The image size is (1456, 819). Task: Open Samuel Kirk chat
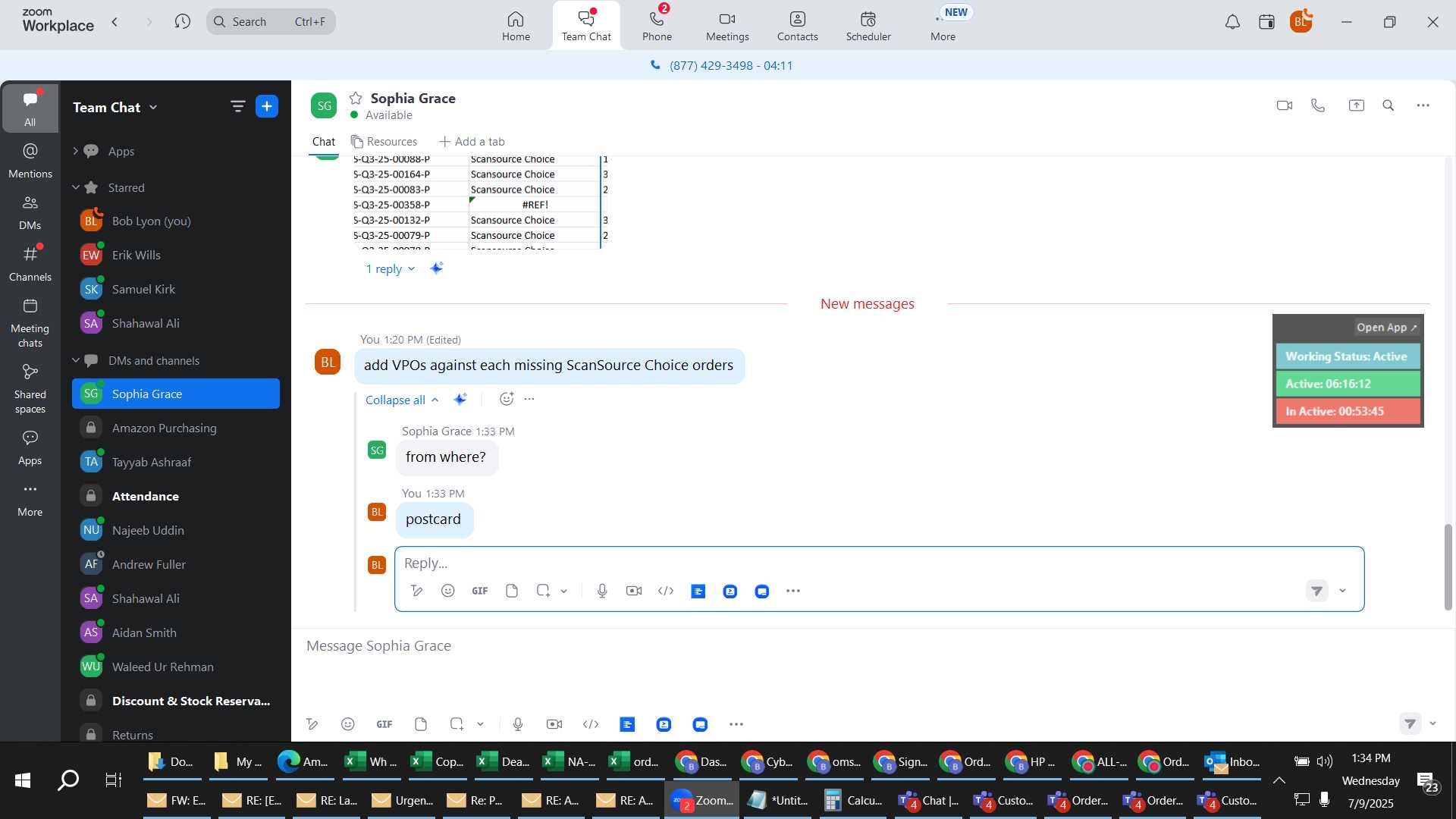[x=176, y=289]
